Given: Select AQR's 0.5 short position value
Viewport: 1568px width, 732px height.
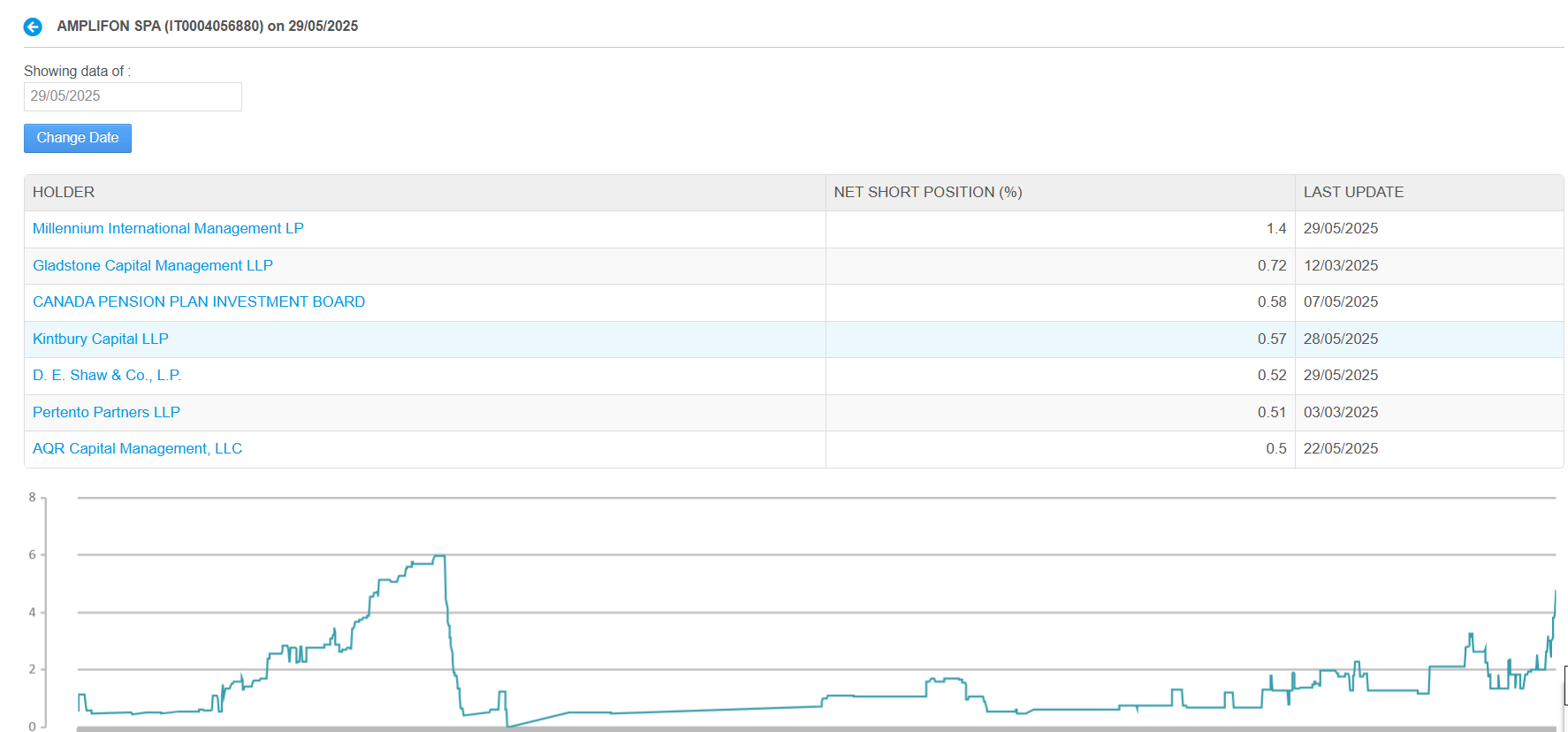Looking at the screenshot, I should 1276,448.
